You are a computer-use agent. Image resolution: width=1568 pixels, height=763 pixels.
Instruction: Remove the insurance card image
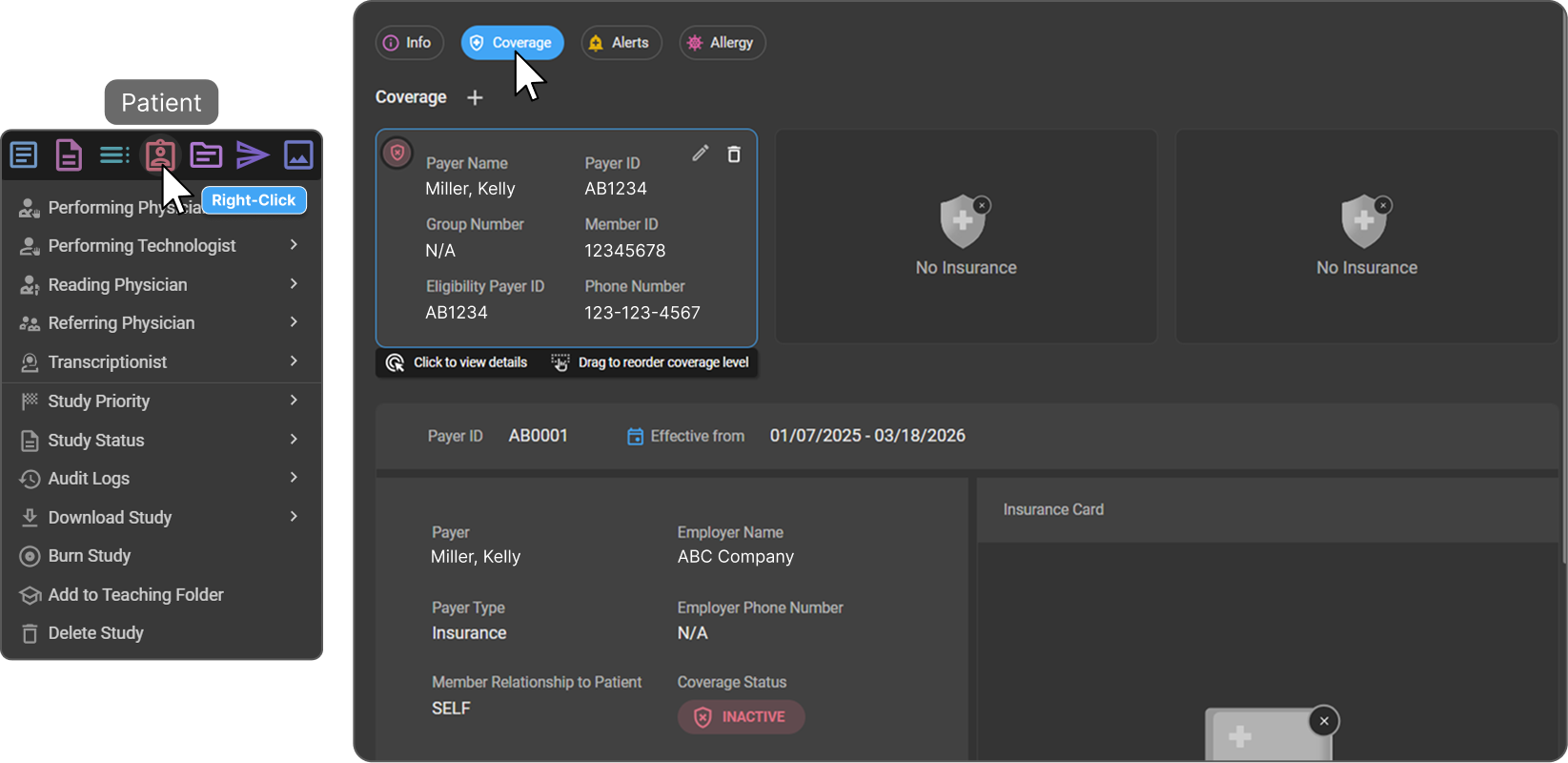(1323, 721)
